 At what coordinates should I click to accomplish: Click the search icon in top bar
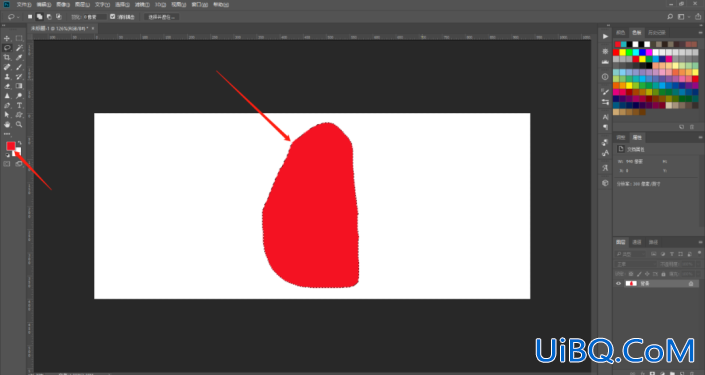[670, 17]
